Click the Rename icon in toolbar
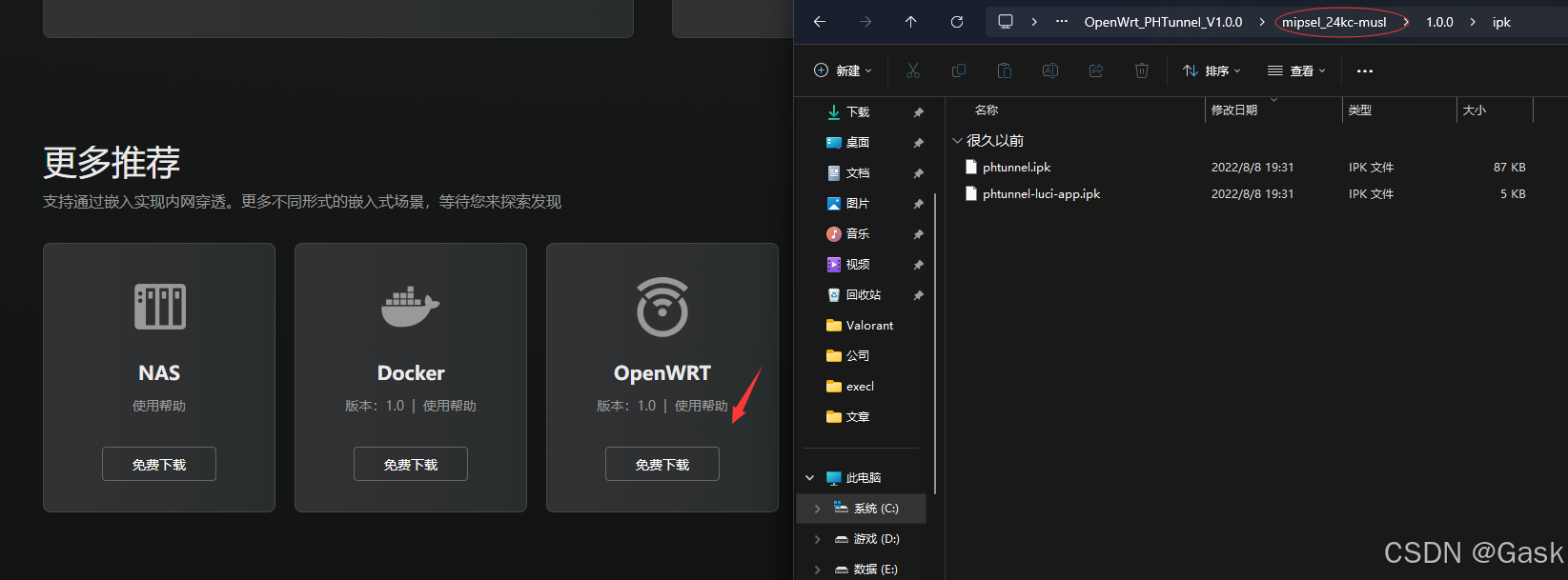 pyautogui.click(x=1050, y=70)
